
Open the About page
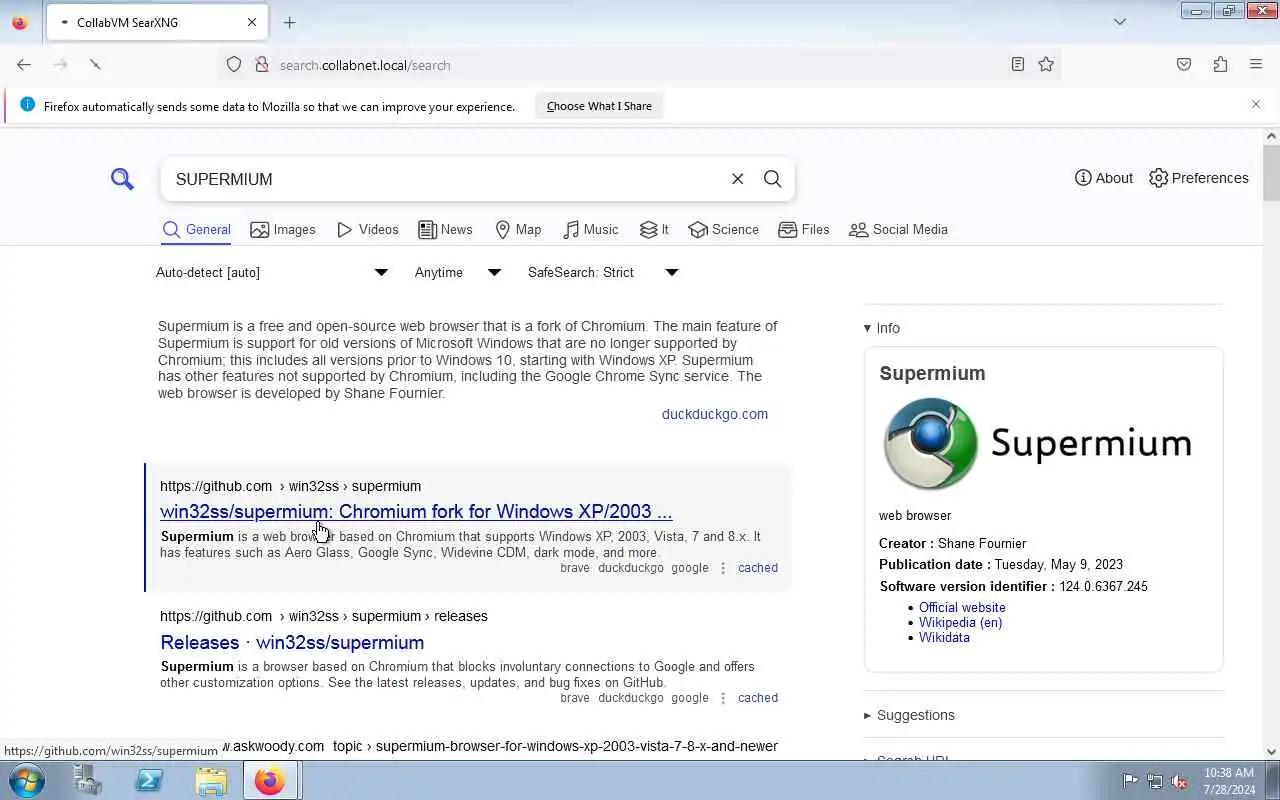(x=1104, y=178)
